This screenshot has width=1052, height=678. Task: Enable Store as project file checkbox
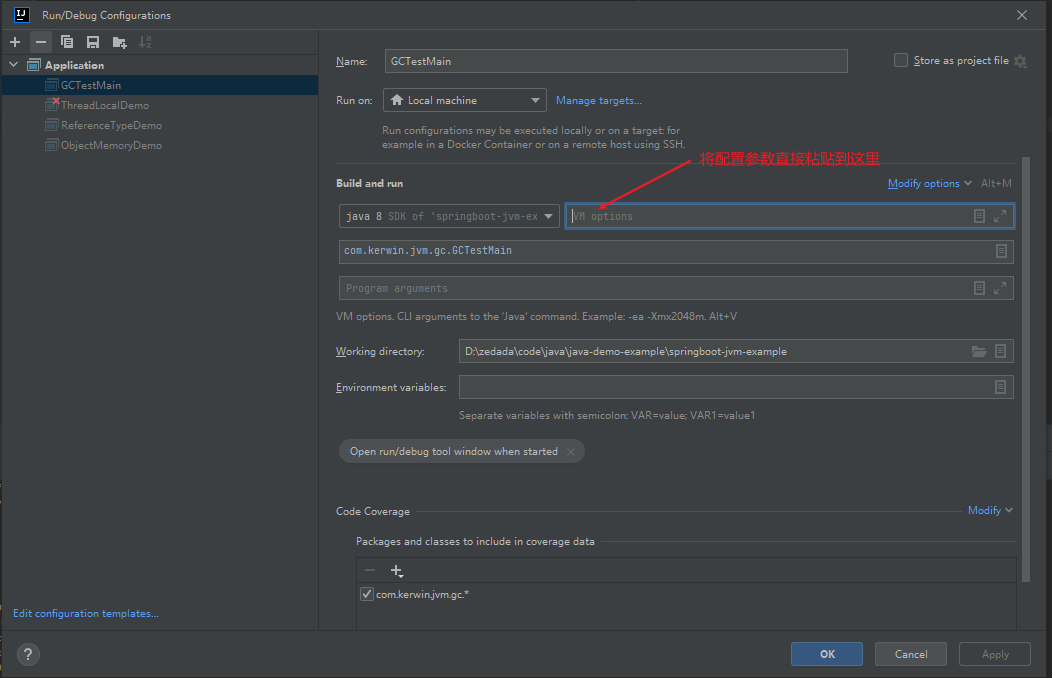(x=900, y=60)
